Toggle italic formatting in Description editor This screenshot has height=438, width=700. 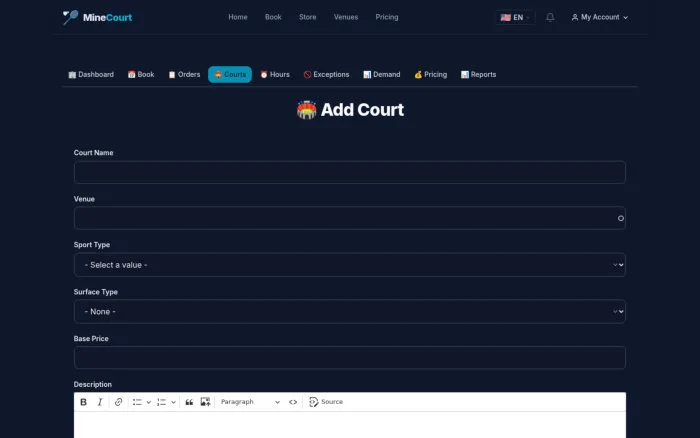coord(100,402)
